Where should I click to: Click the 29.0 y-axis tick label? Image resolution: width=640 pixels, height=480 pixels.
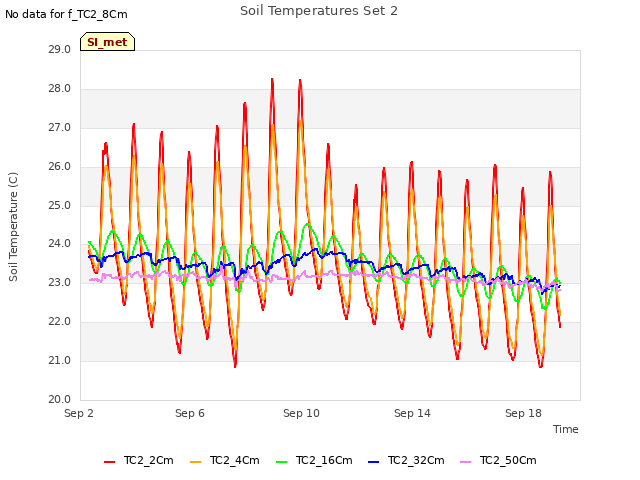click(x=60, y=49)
